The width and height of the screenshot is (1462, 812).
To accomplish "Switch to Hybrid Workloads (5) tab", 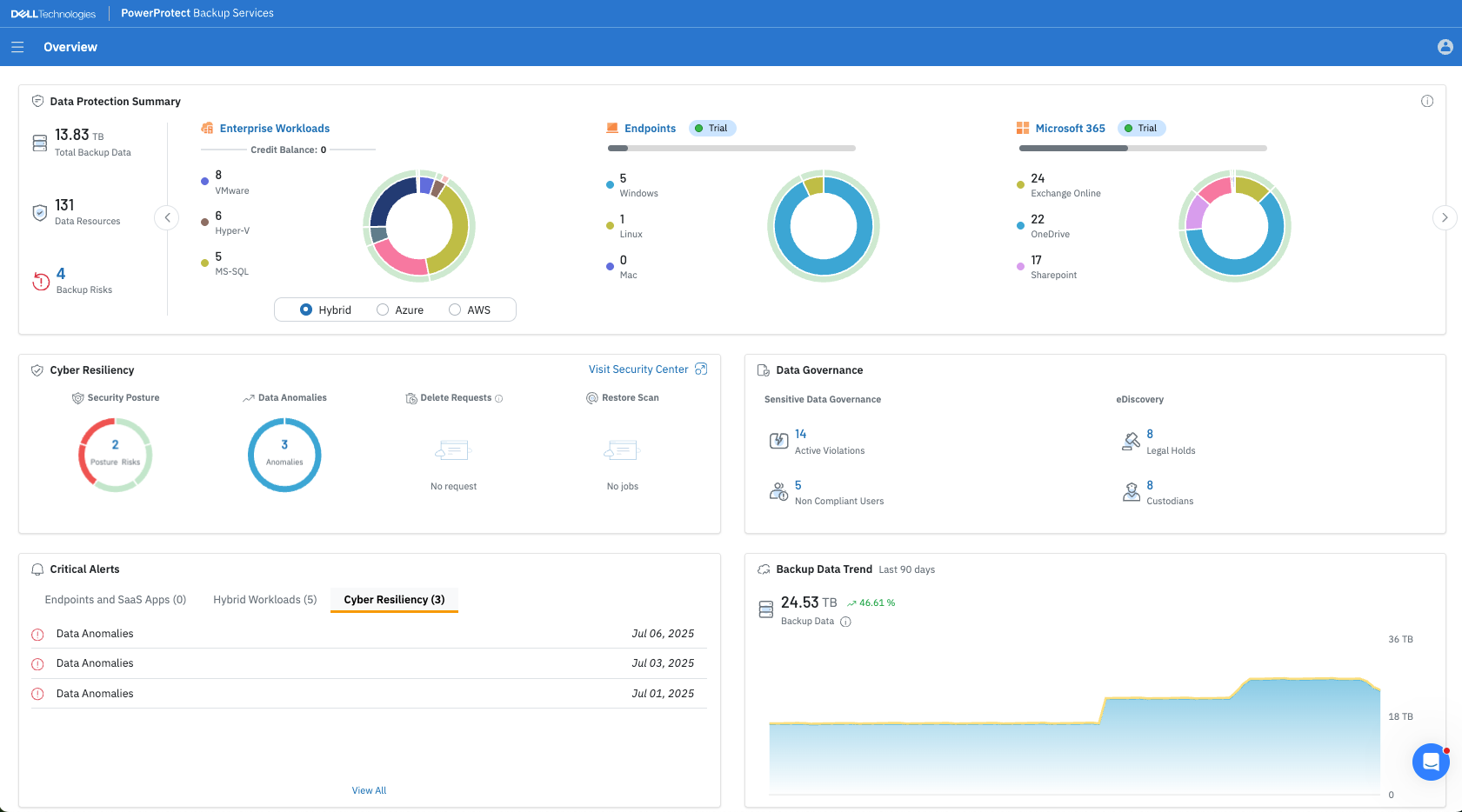I will [264, 600].
